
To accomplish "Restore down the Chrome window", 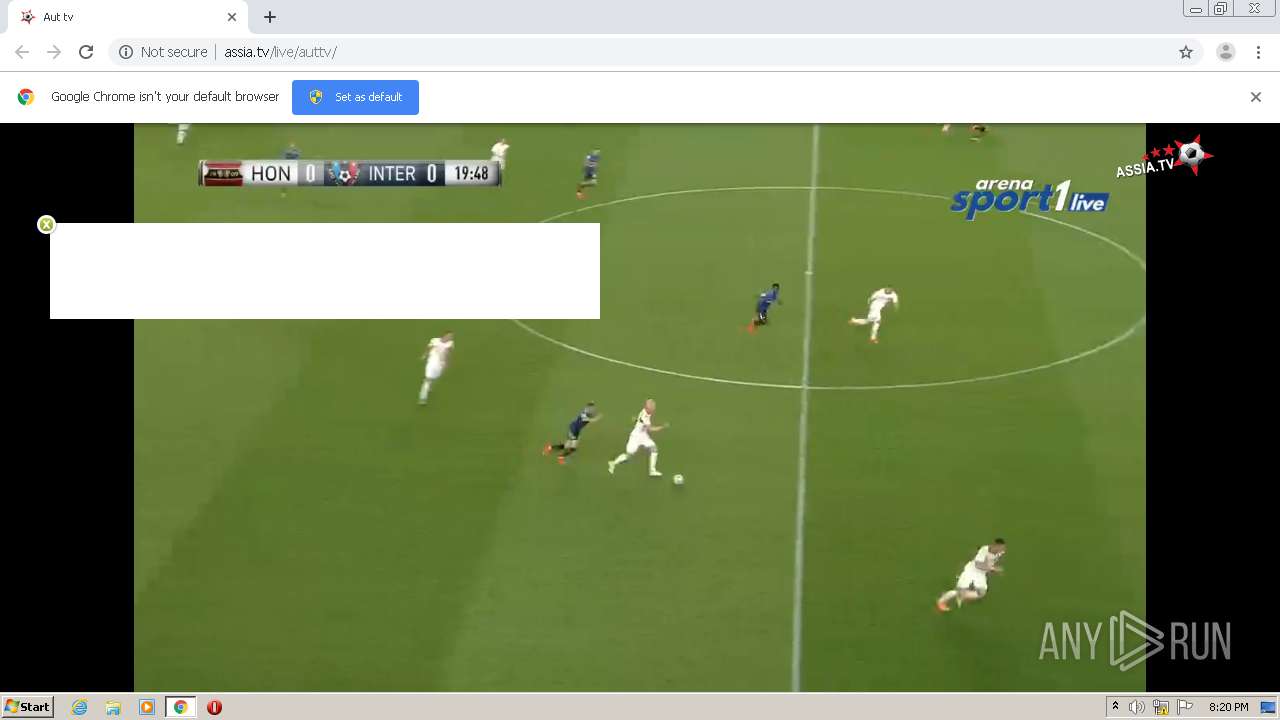I will [1221, 9].
